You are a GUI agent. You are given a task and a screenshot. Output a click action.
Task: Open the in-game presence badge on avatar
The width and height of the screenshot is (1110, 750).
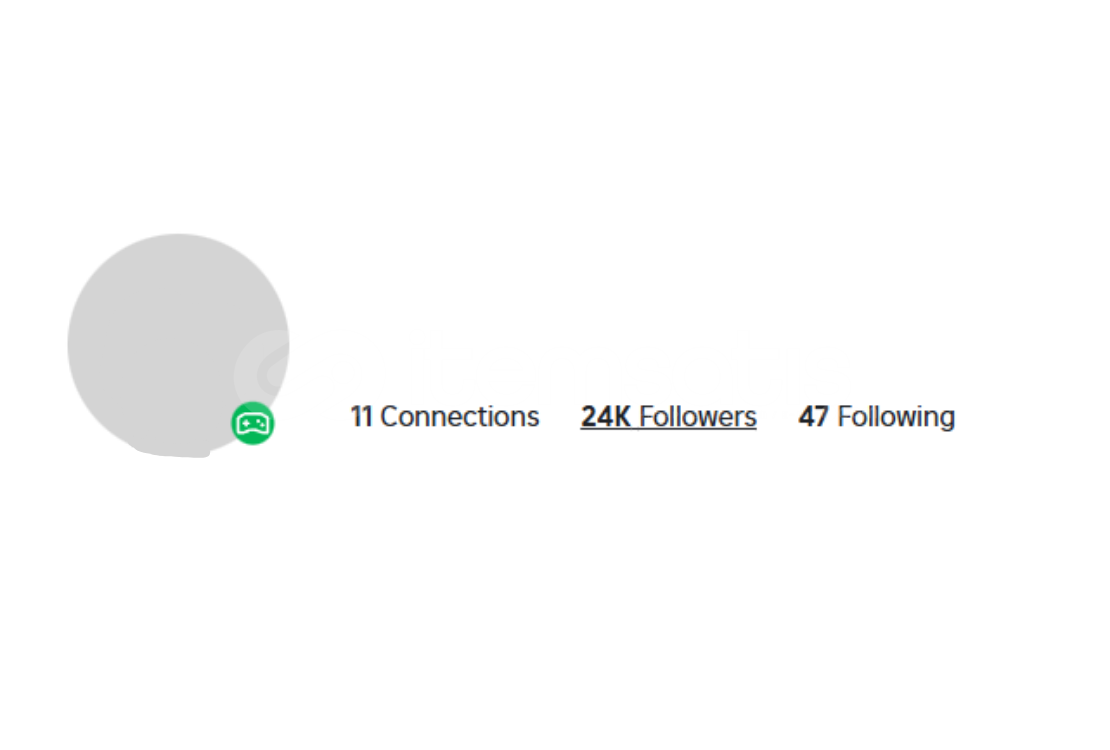pyautogui.click(x=253, y=424)
